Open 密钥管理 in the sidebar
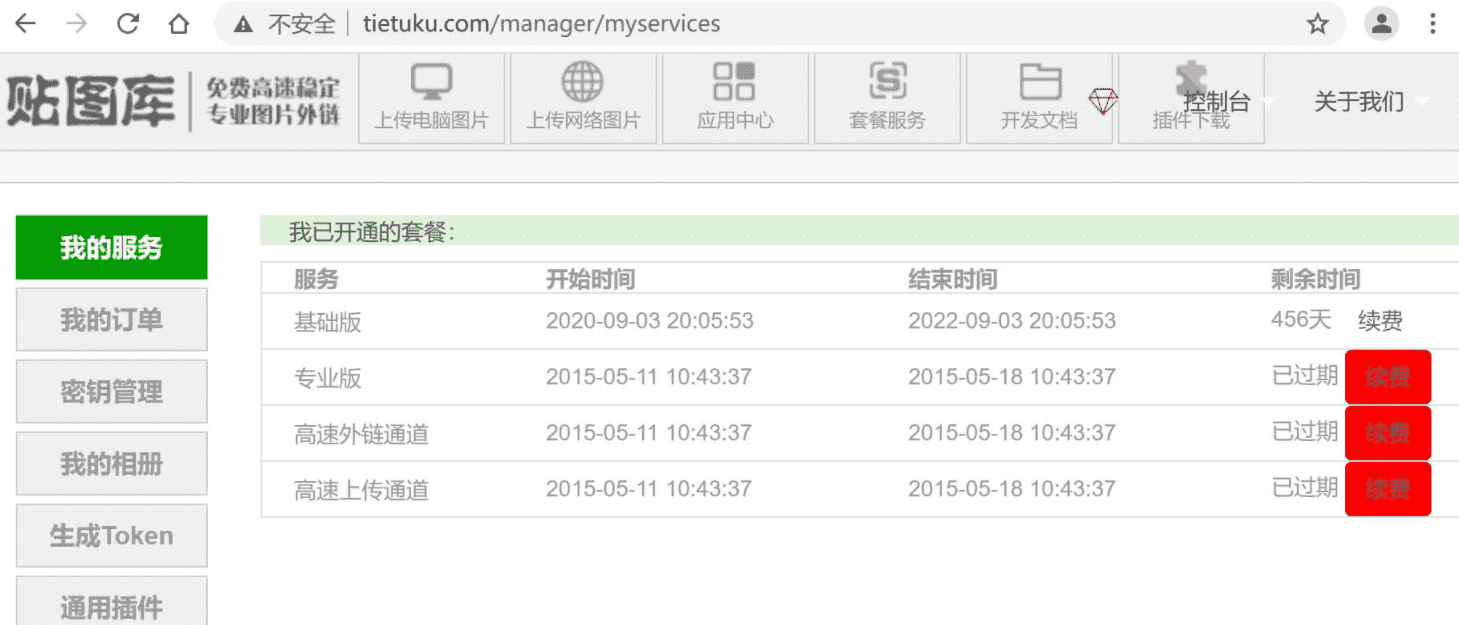 111,392
